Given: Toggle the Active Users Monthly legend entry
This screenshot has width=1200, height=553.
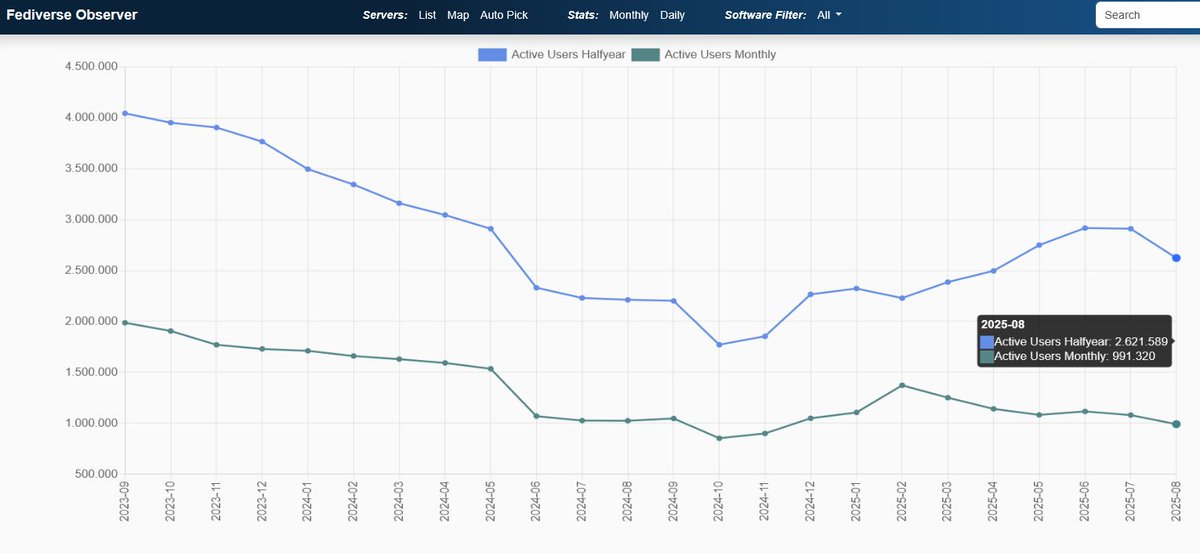Looking at the screenshot, I should tap(704, 54).
